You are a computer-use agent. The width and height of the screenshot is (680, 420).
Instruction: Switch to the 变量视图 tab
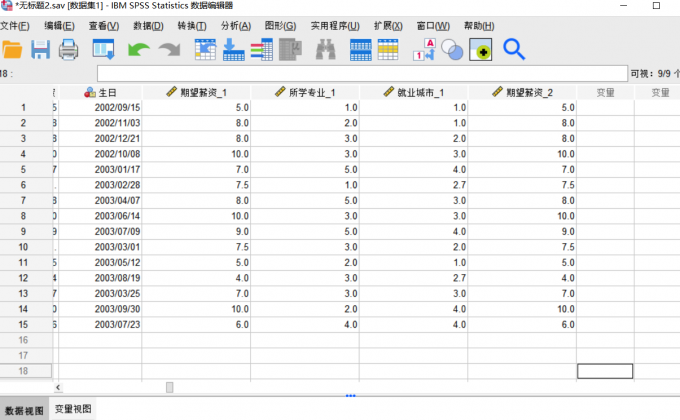[73, 409]
